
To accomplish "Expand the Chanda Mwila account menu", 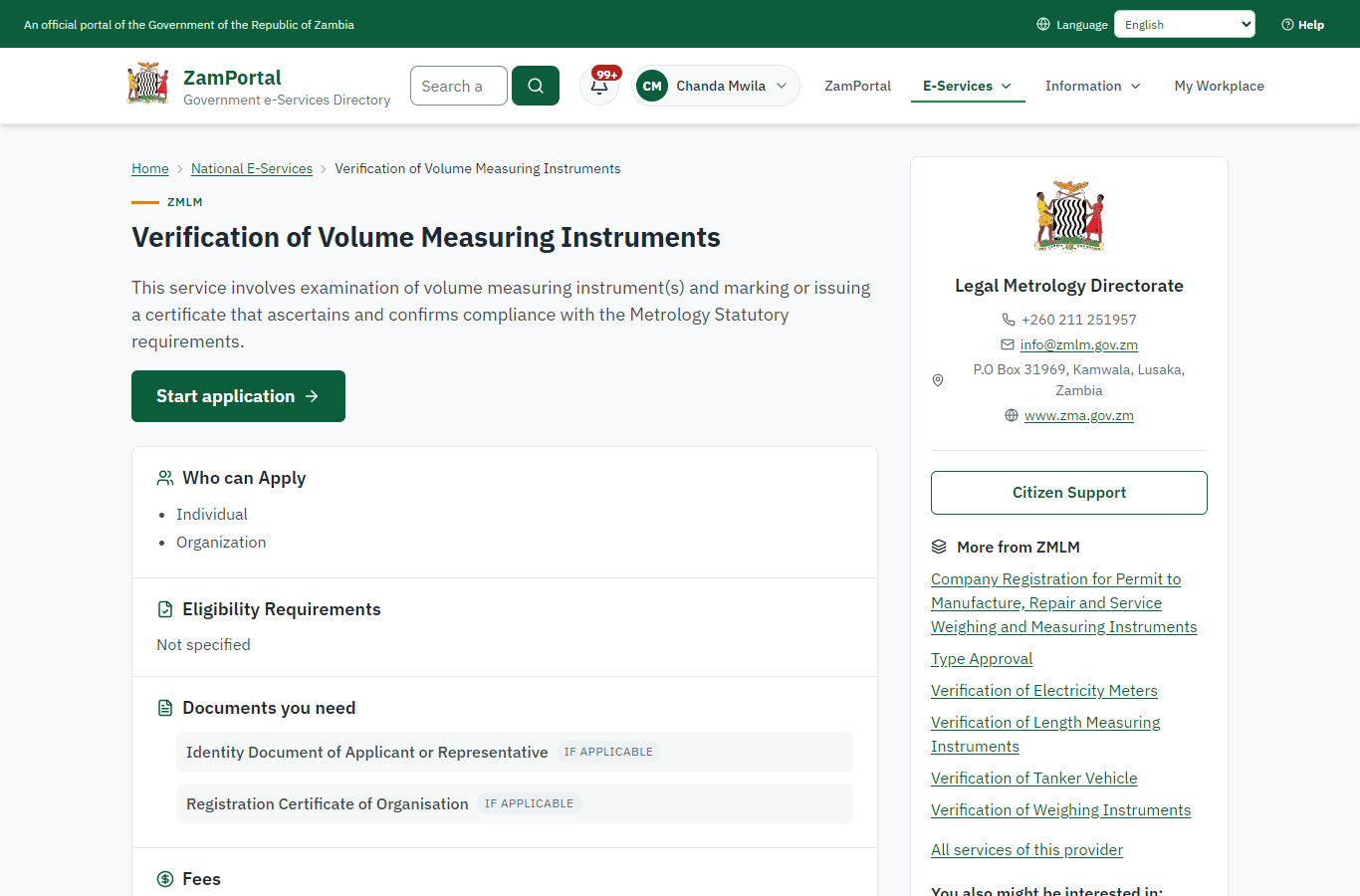I will click(x=716, y=86).
